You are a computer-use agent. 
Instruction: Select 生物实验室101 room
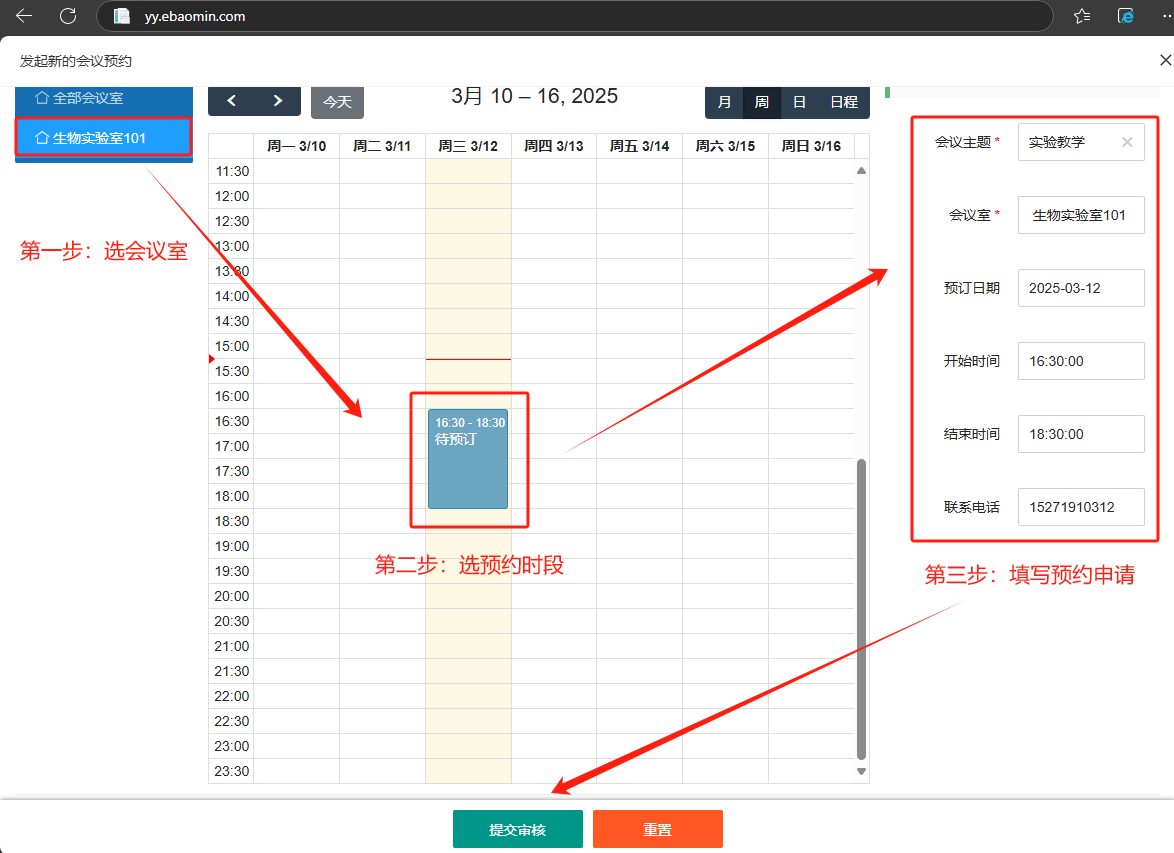[x=103, y=137]
